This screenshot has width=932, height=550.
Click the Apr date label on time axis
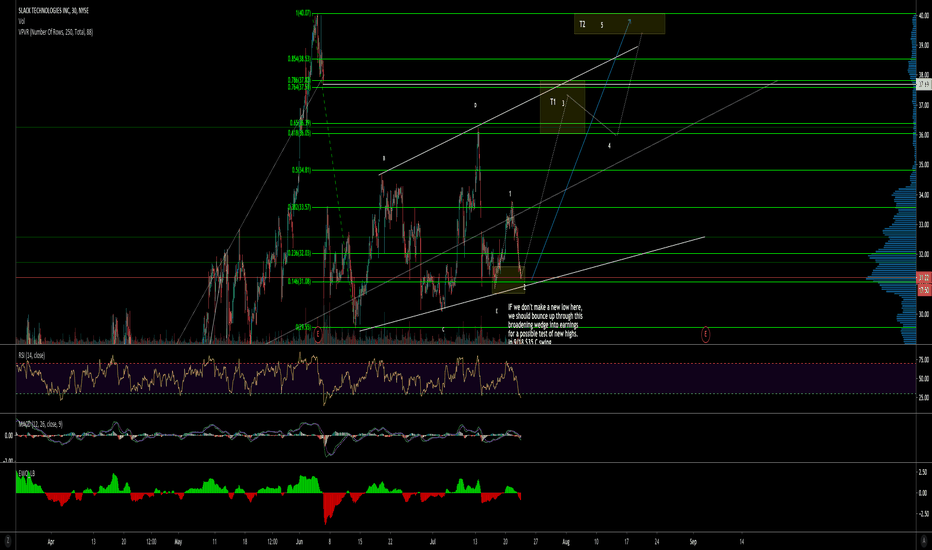(x=51, y=542)
